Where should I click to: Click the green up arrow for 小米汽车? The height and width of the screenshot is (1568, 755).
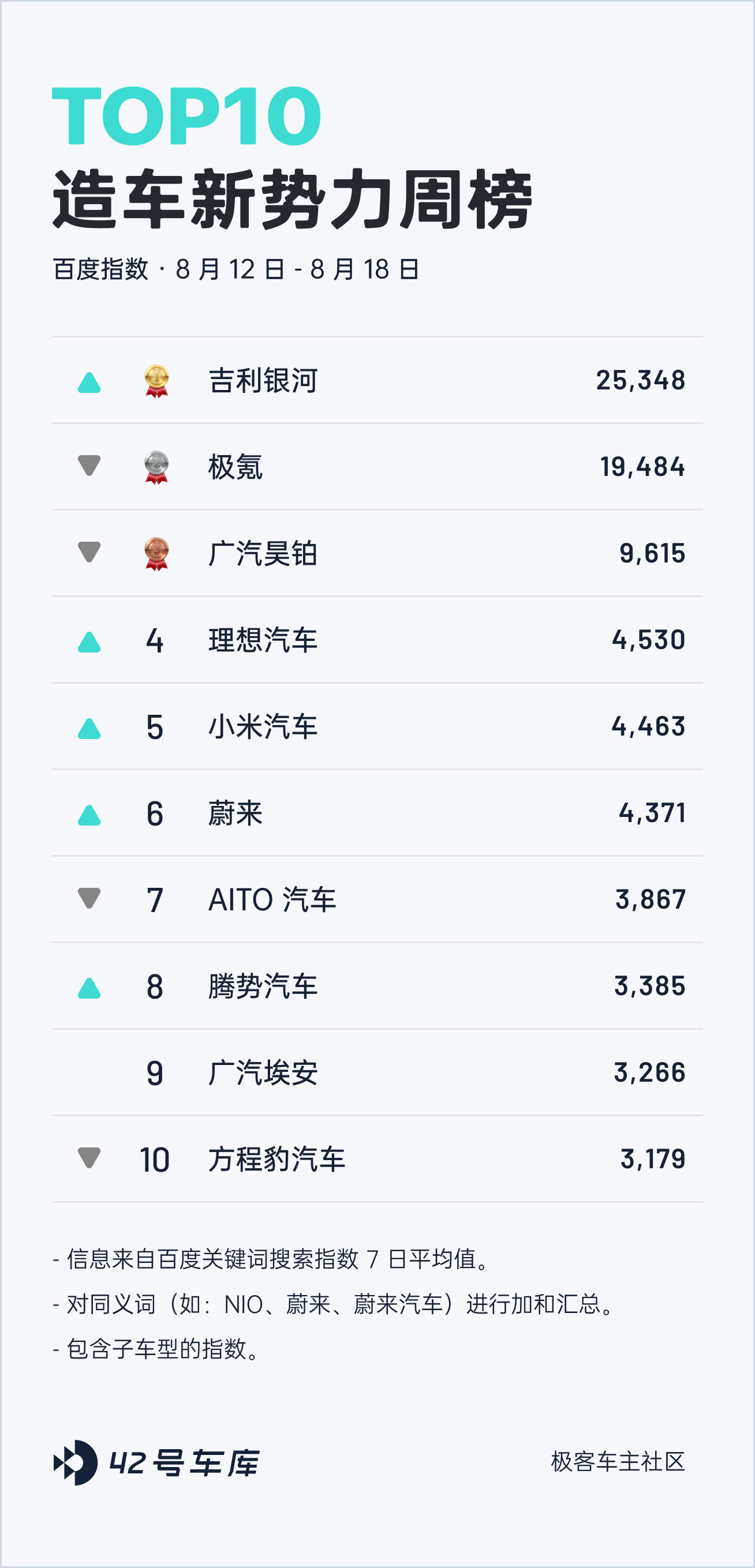(x=89, y=728)
